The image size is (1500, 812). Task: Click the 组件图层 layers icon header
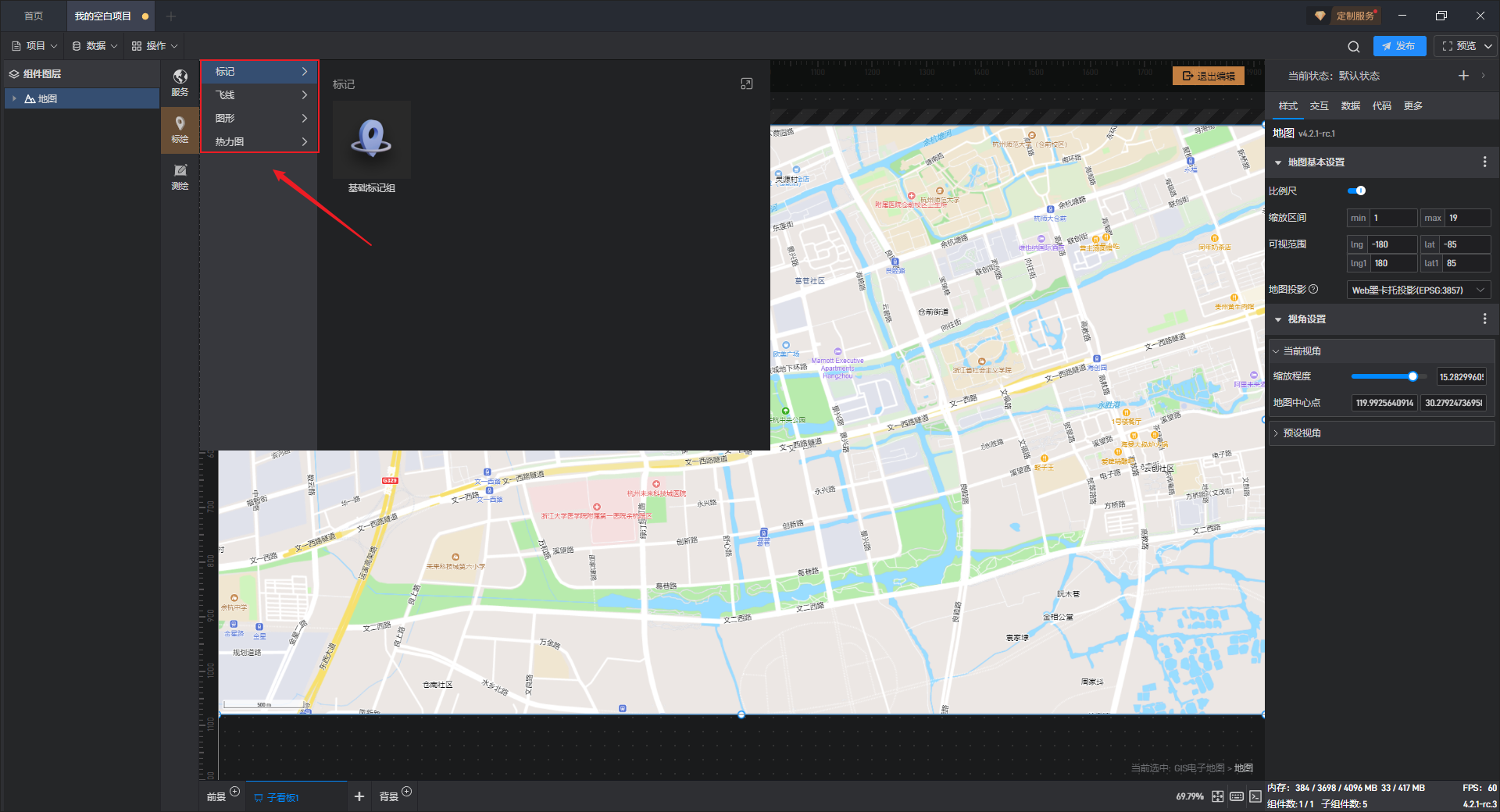[x=14, y=74]
